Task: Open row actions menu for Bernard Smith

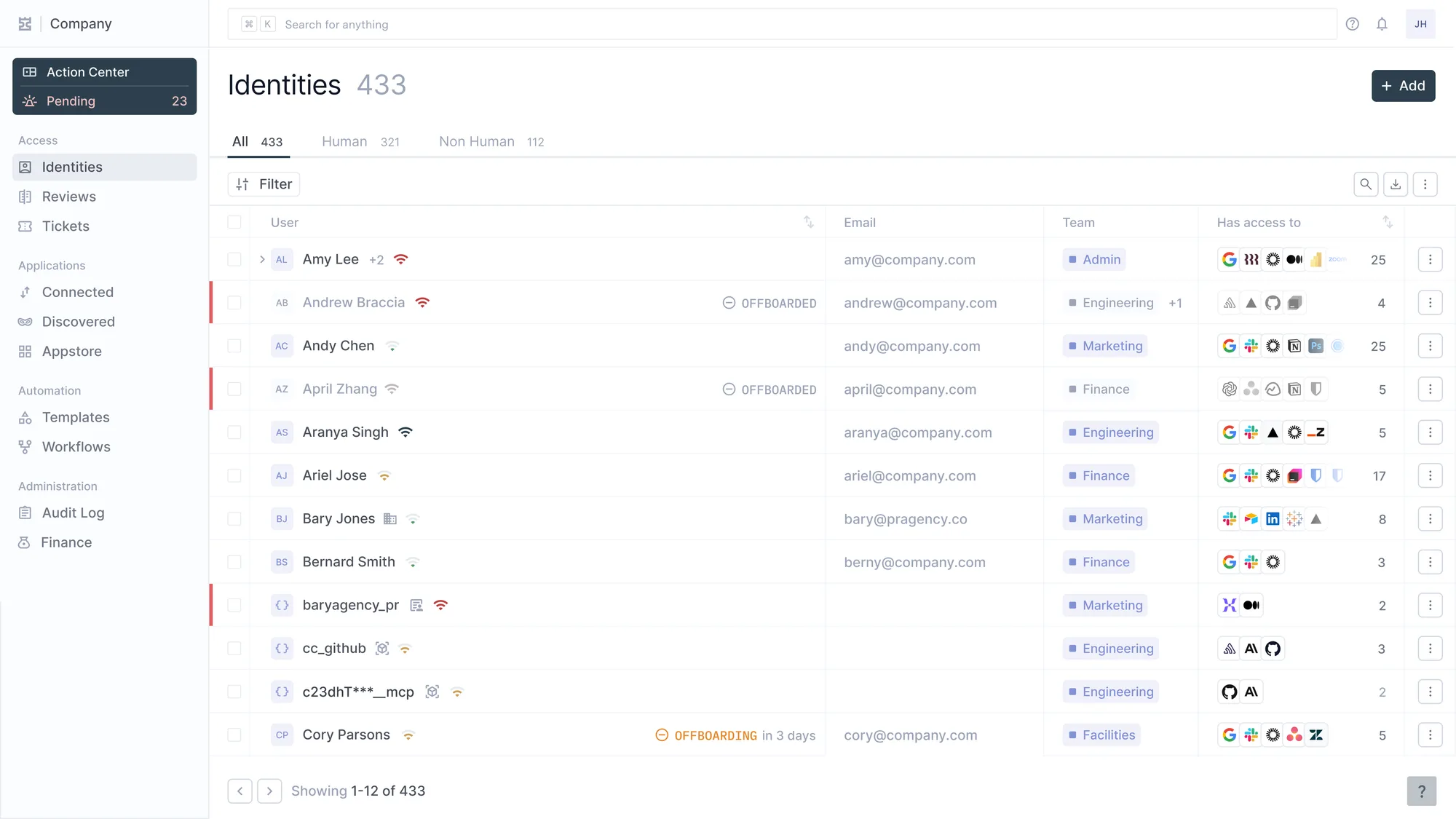Action: pos(1430,562)
